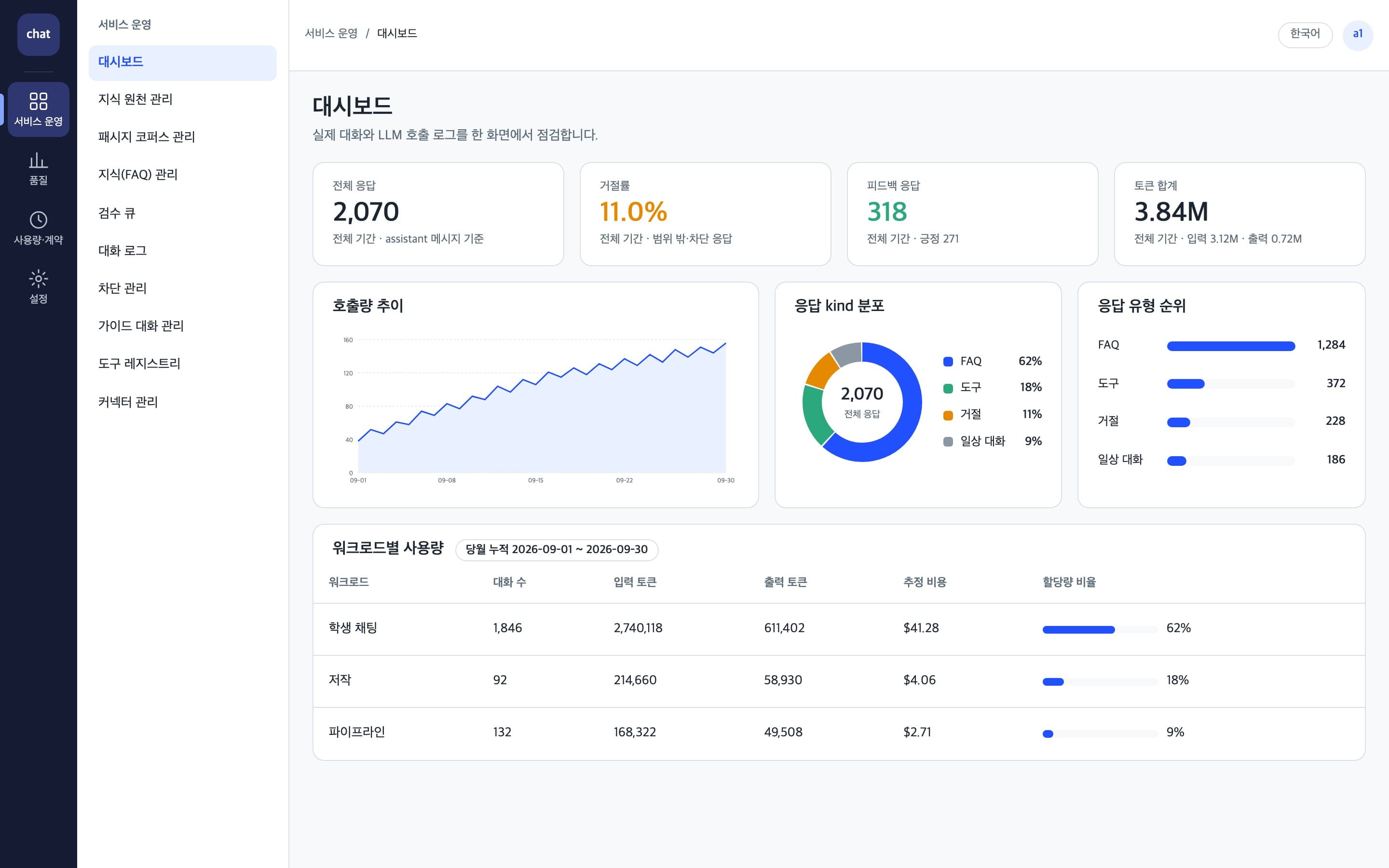Click the 214,660 input token cell
Viewport: 1389px width, 868px height.
pyautogui.click(x=635, y=680)
